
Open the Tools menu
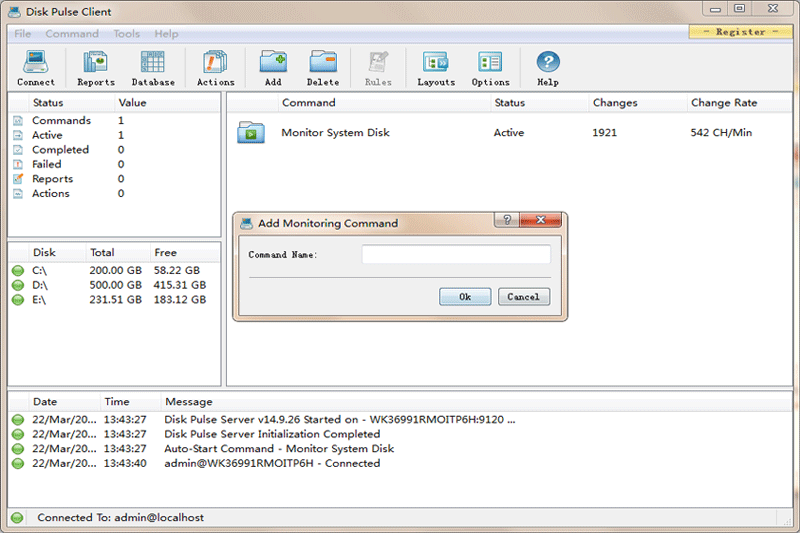pos(127,34)
